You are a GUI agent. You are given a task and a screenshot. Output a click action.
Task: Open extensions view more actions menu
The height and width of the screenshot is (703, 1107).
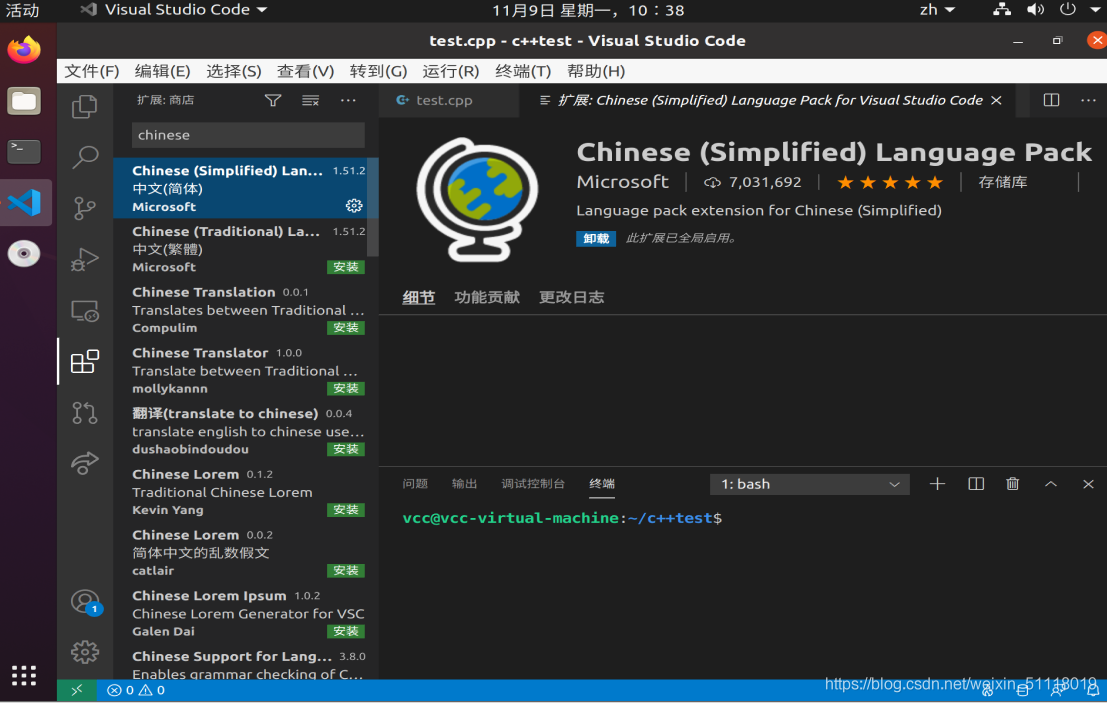(348, 100)
